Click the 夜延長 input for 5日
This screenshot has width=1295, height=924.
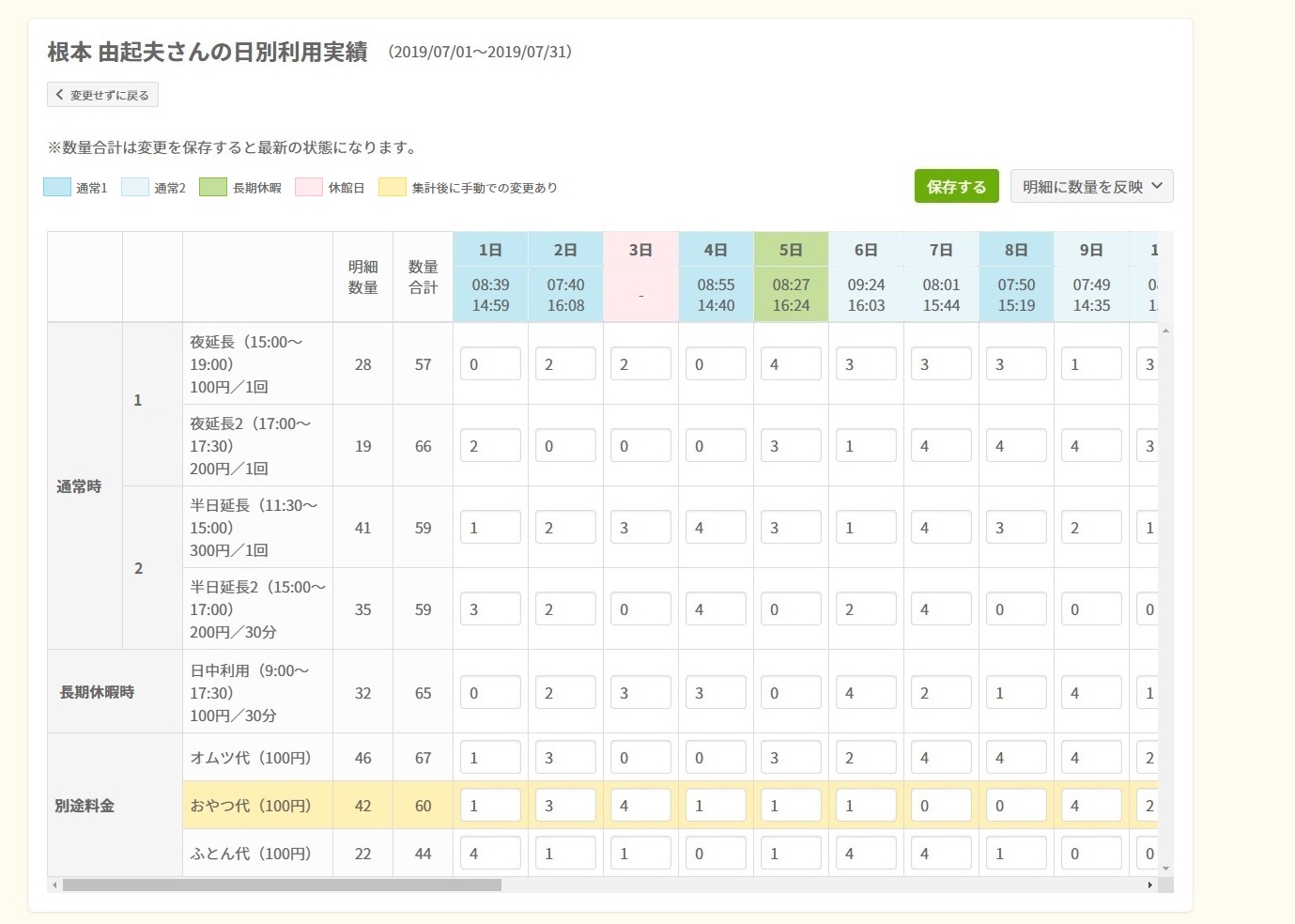click(x=791, y=364)
